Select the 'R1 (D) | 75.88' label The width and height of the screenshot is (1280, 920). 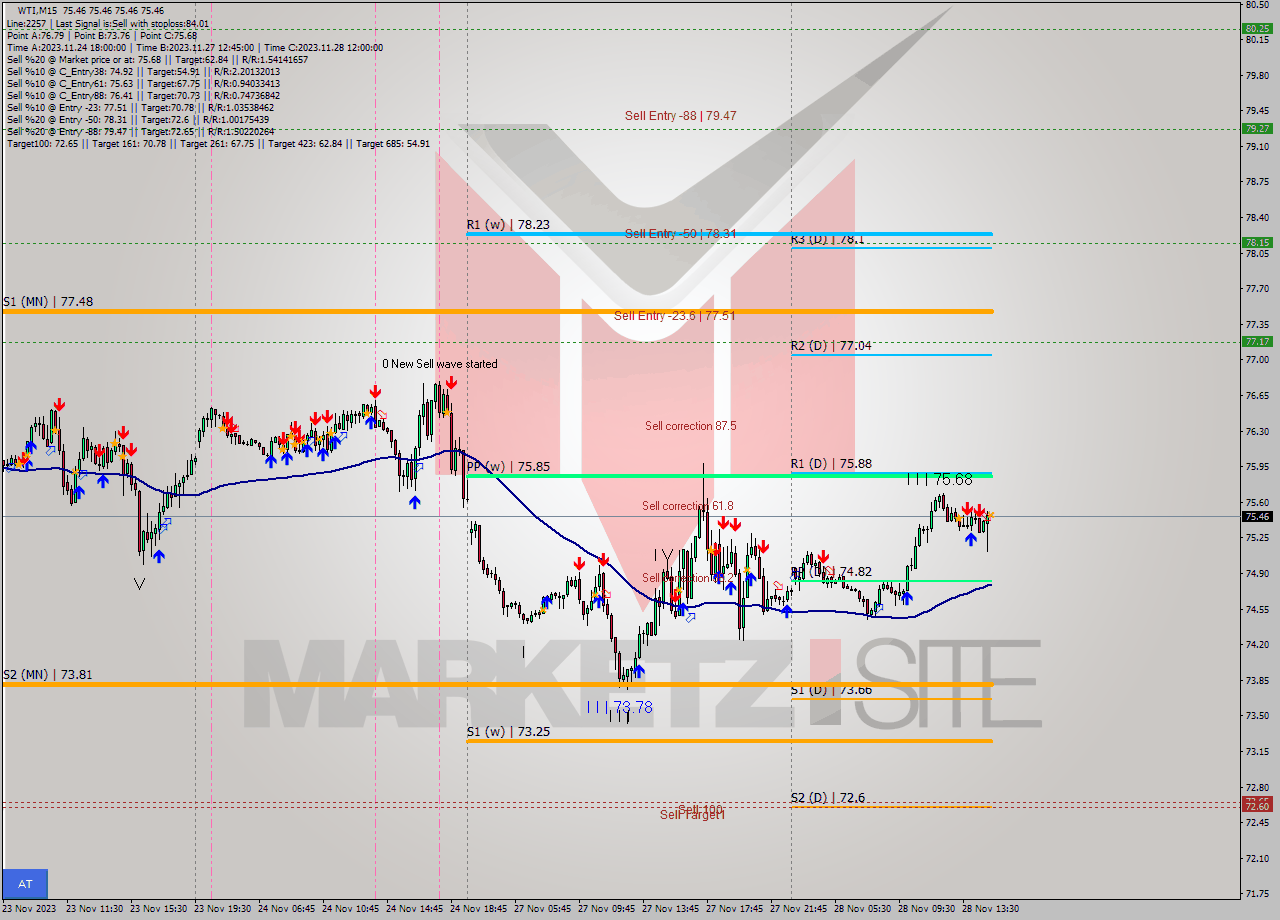pyautogui.click(x=830, y=464)
